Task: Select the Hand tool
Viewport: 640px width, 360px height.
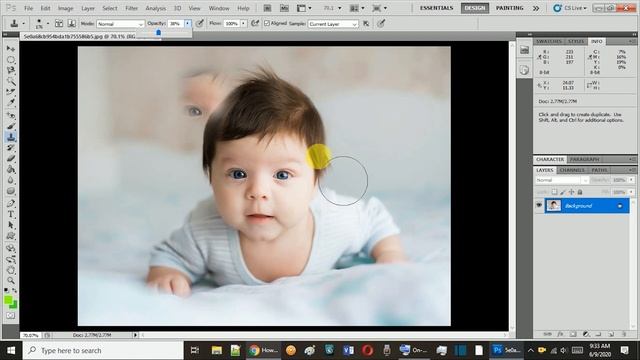Action: point(11,270)
